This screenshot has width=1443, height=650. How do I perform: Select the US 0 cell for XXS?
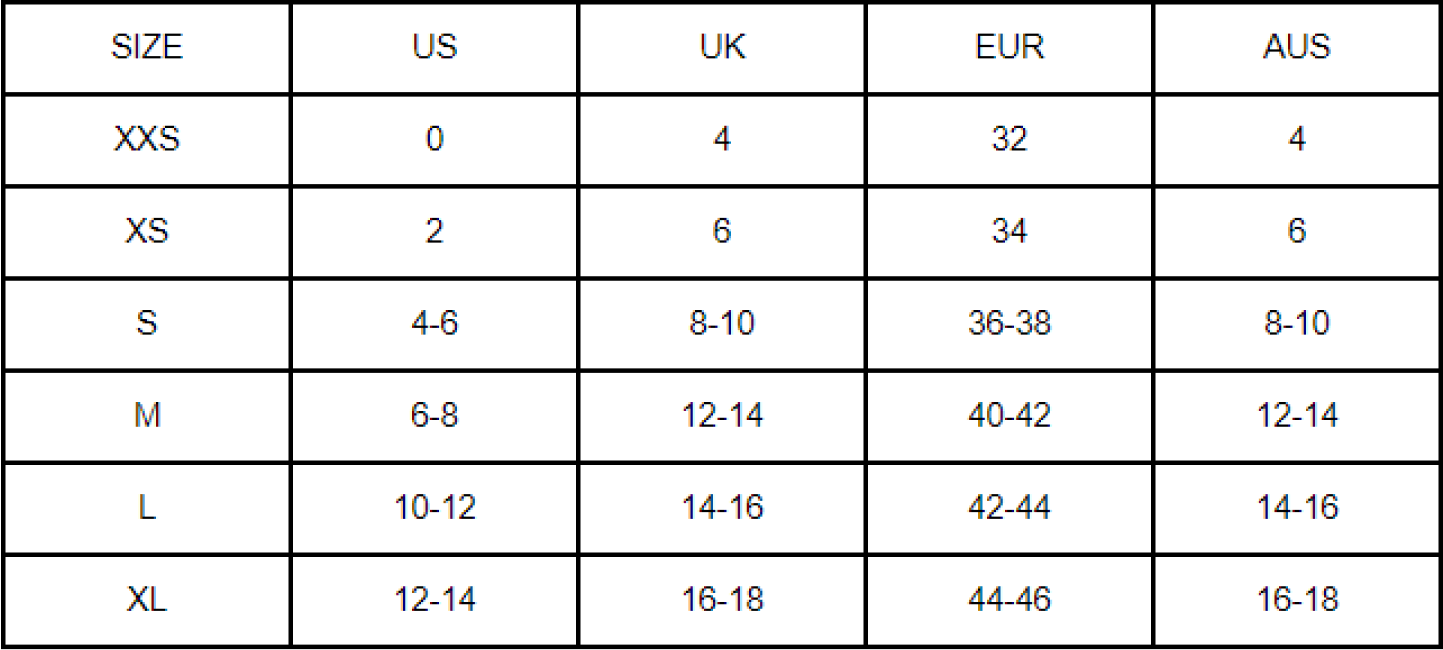[434, 139]
